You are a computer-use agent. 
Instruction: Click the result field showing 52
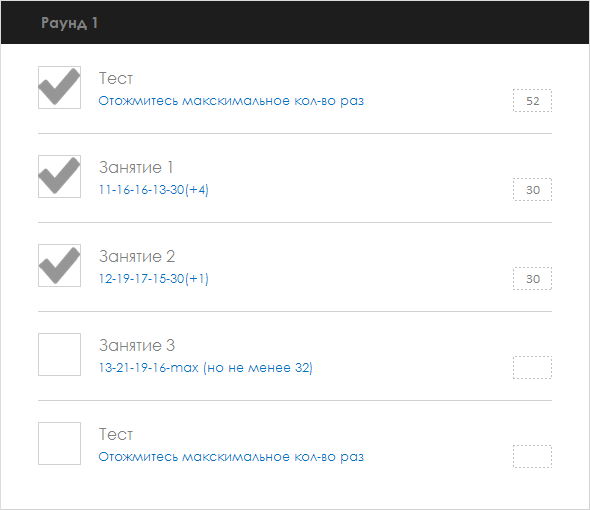point(532,100)
